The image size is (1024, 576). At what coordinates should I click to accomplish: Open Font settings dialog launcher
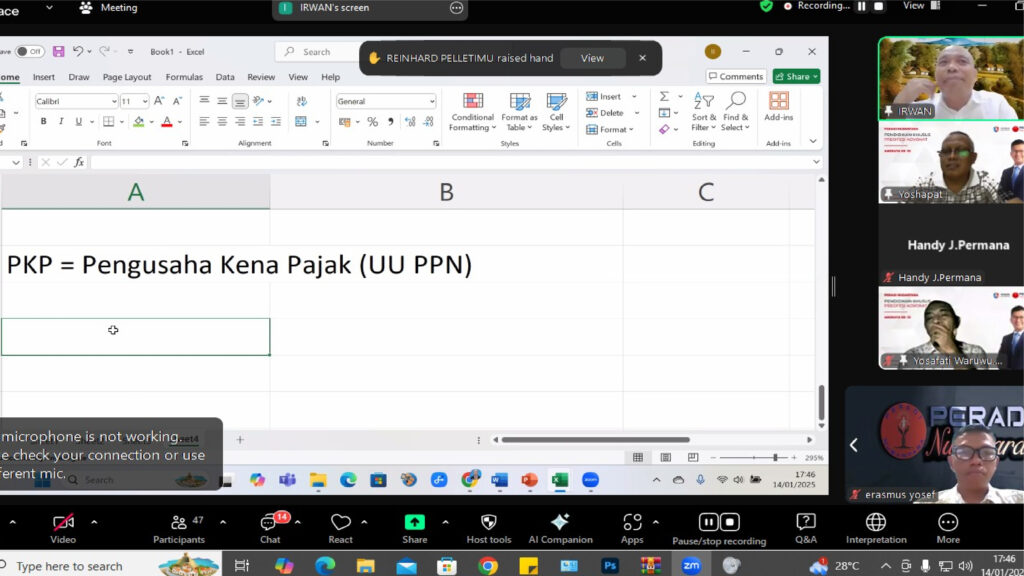185,144
